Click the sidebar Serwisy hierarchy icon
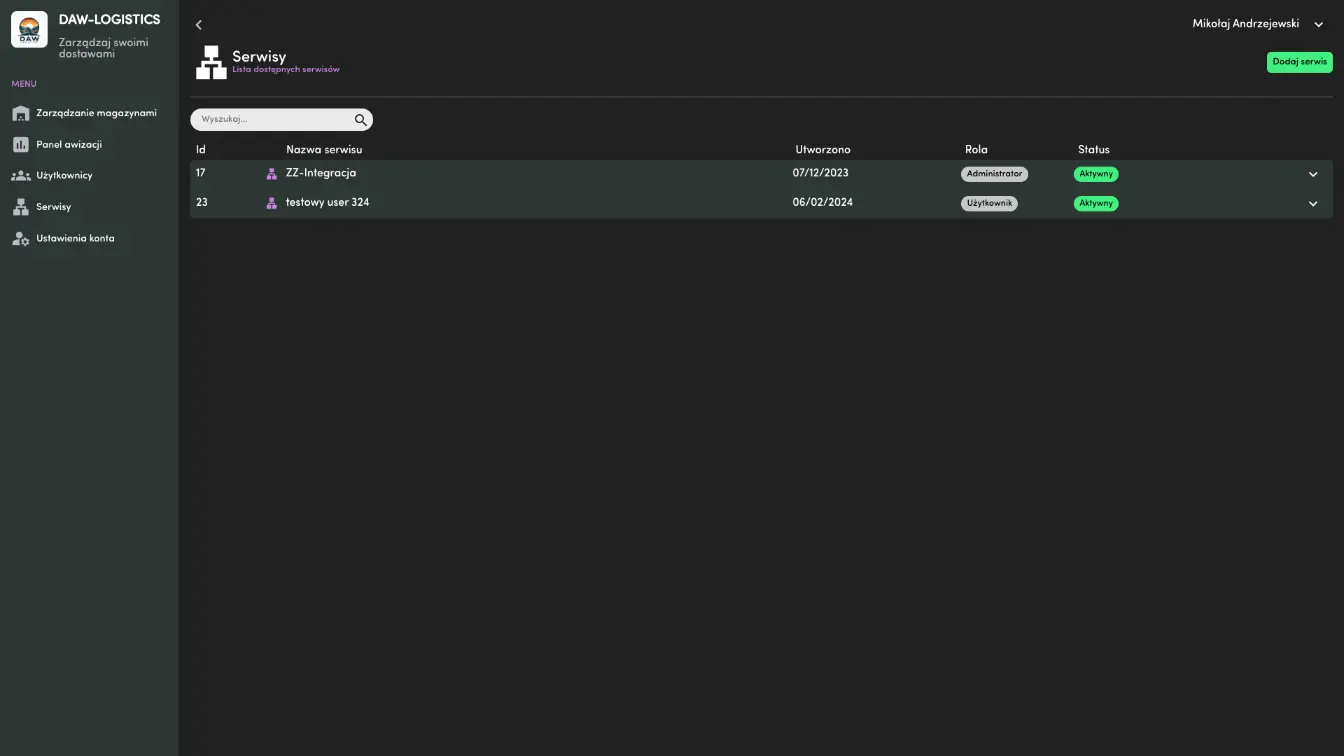The width and height of the screenshot is (1344, 756). (x=20, y=207)
